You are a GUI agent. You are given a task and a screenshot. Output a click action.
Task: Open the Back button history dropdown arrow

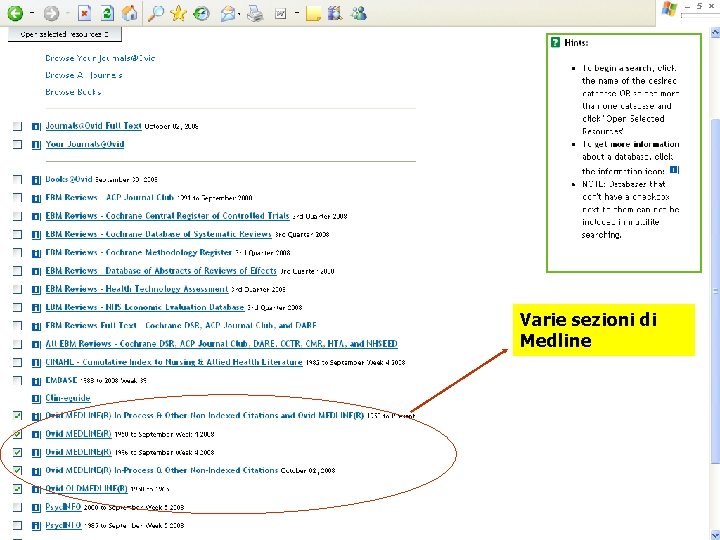click(32, 13)
